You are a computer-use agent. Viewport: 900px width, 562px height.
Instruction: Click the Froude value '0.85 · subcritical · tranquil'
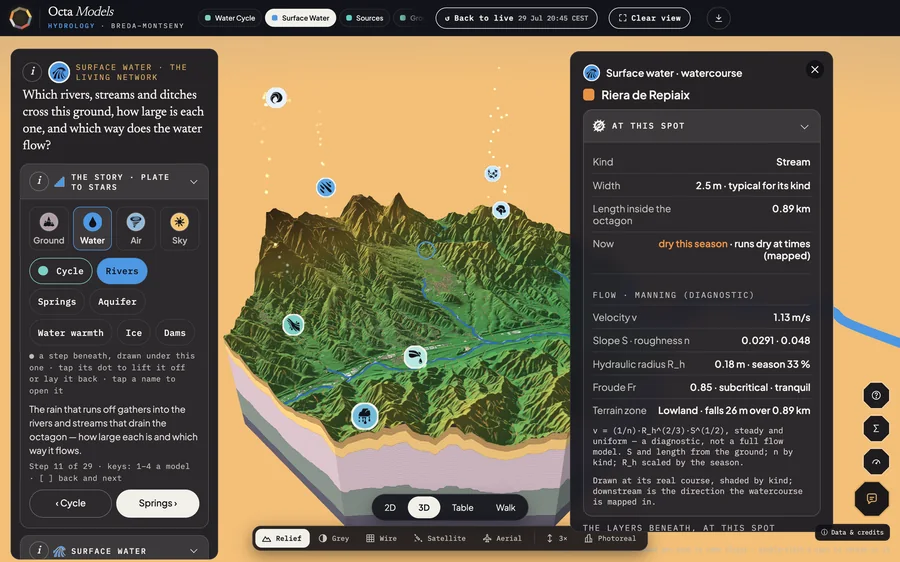(x=750, y=387)
